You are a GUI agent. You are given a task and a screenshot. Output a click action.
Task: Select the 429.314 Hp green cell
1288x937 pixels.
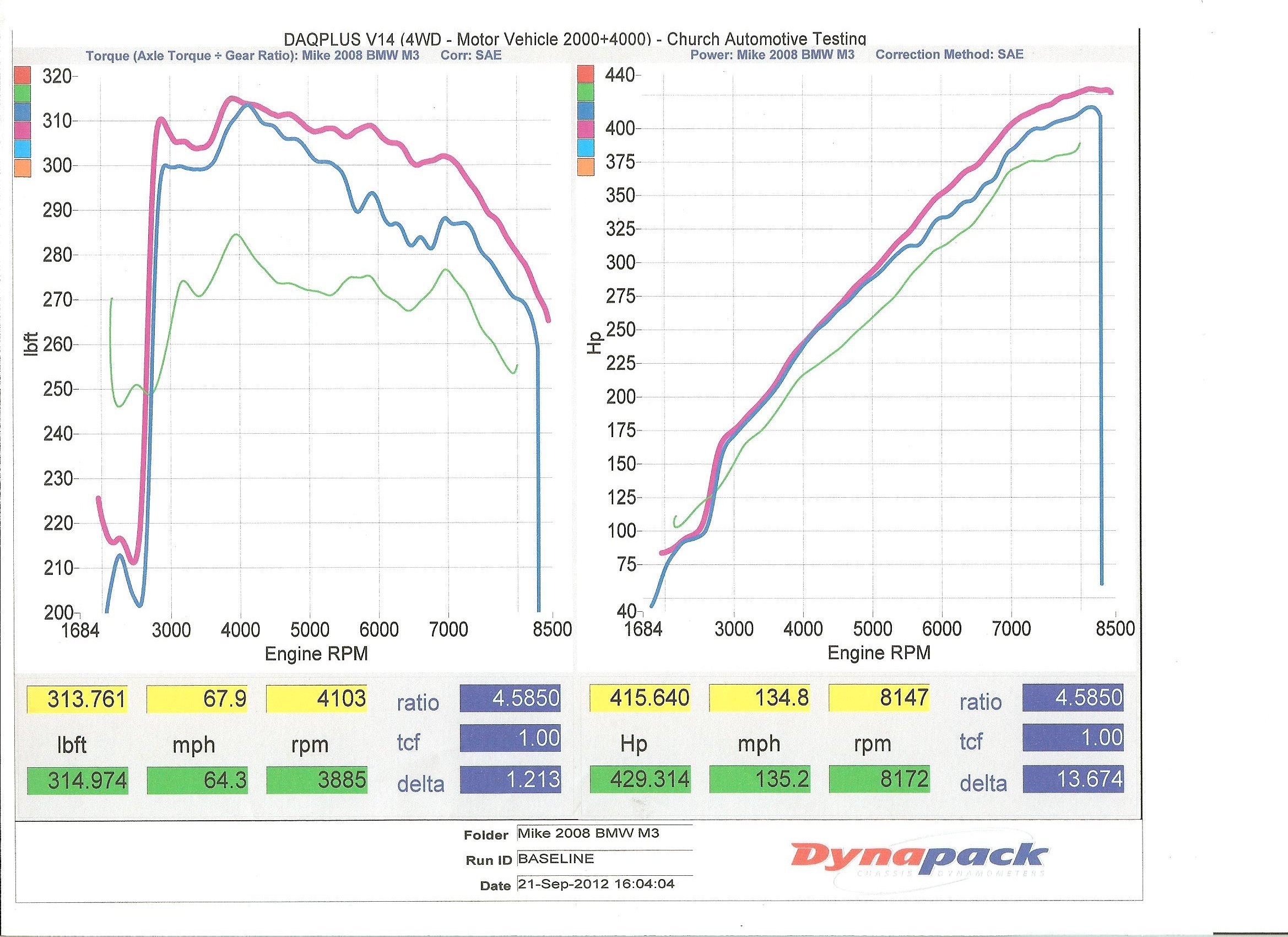click(640, 779)
